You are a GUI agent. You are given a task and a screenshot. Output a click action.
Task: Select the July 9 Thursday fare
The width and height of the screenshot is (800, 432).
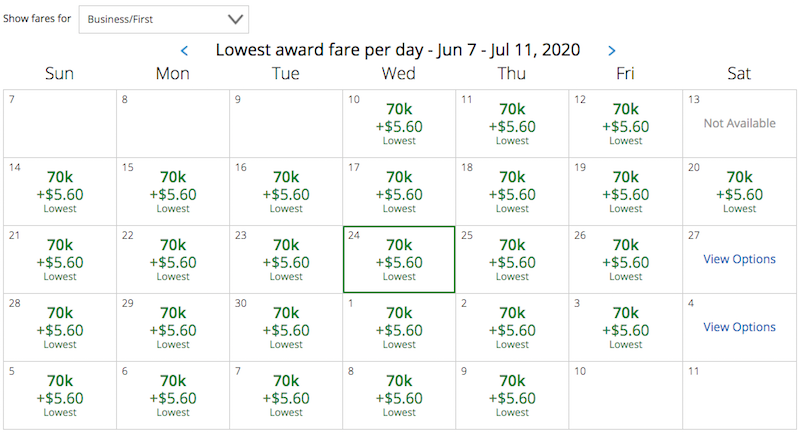[512, 395]
